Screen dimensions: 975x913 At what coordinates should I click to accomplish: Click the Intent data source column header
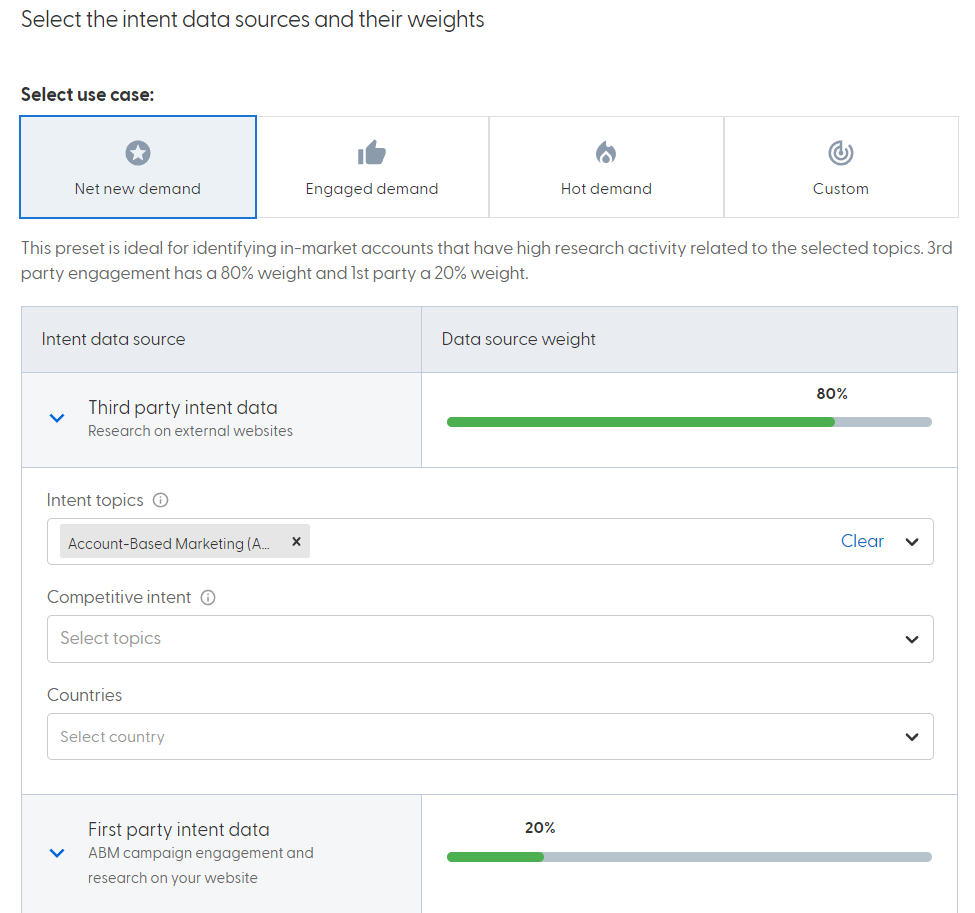tap(113, 339)
